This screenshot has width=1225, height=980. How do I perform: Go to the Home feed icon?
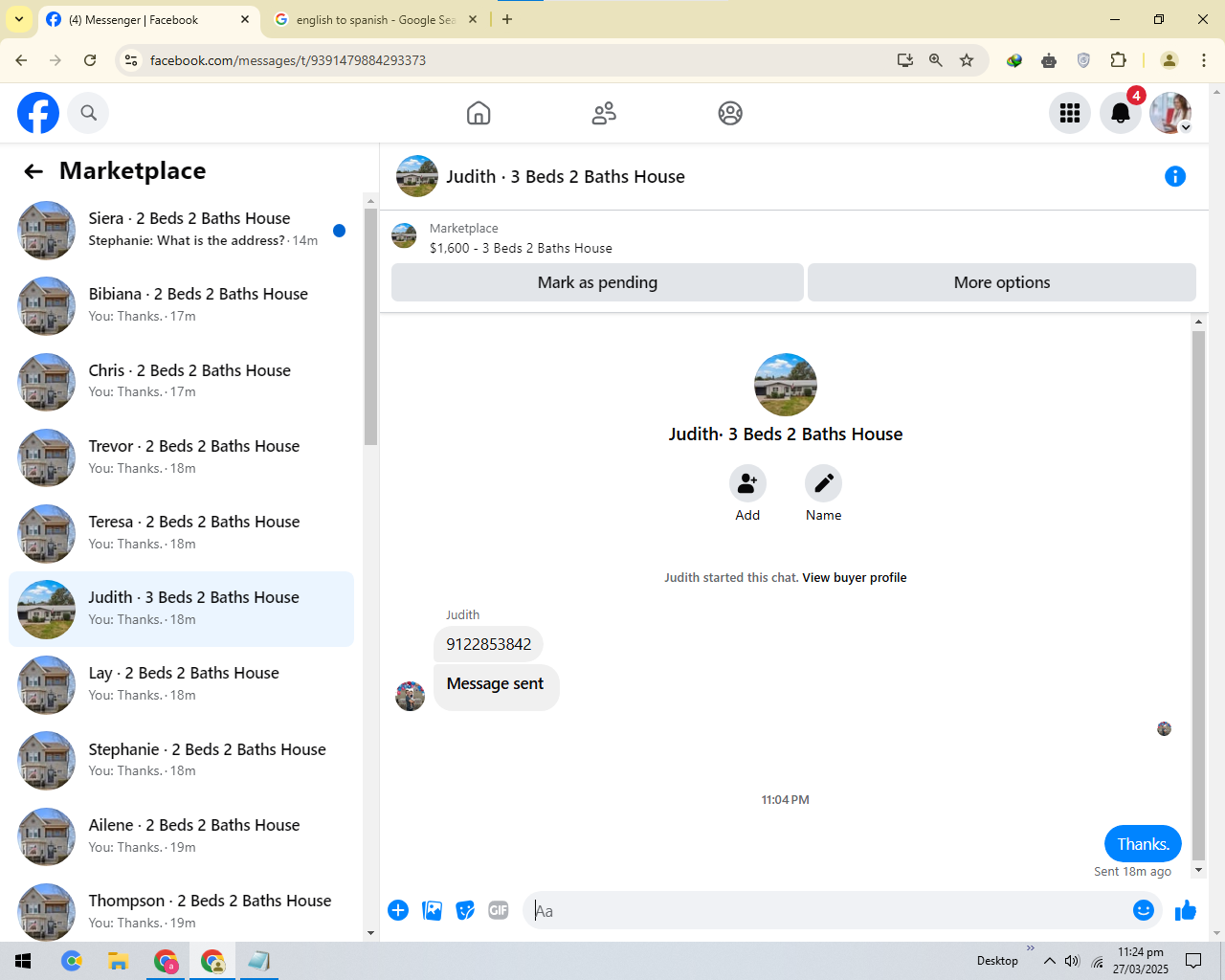[479, 113]
